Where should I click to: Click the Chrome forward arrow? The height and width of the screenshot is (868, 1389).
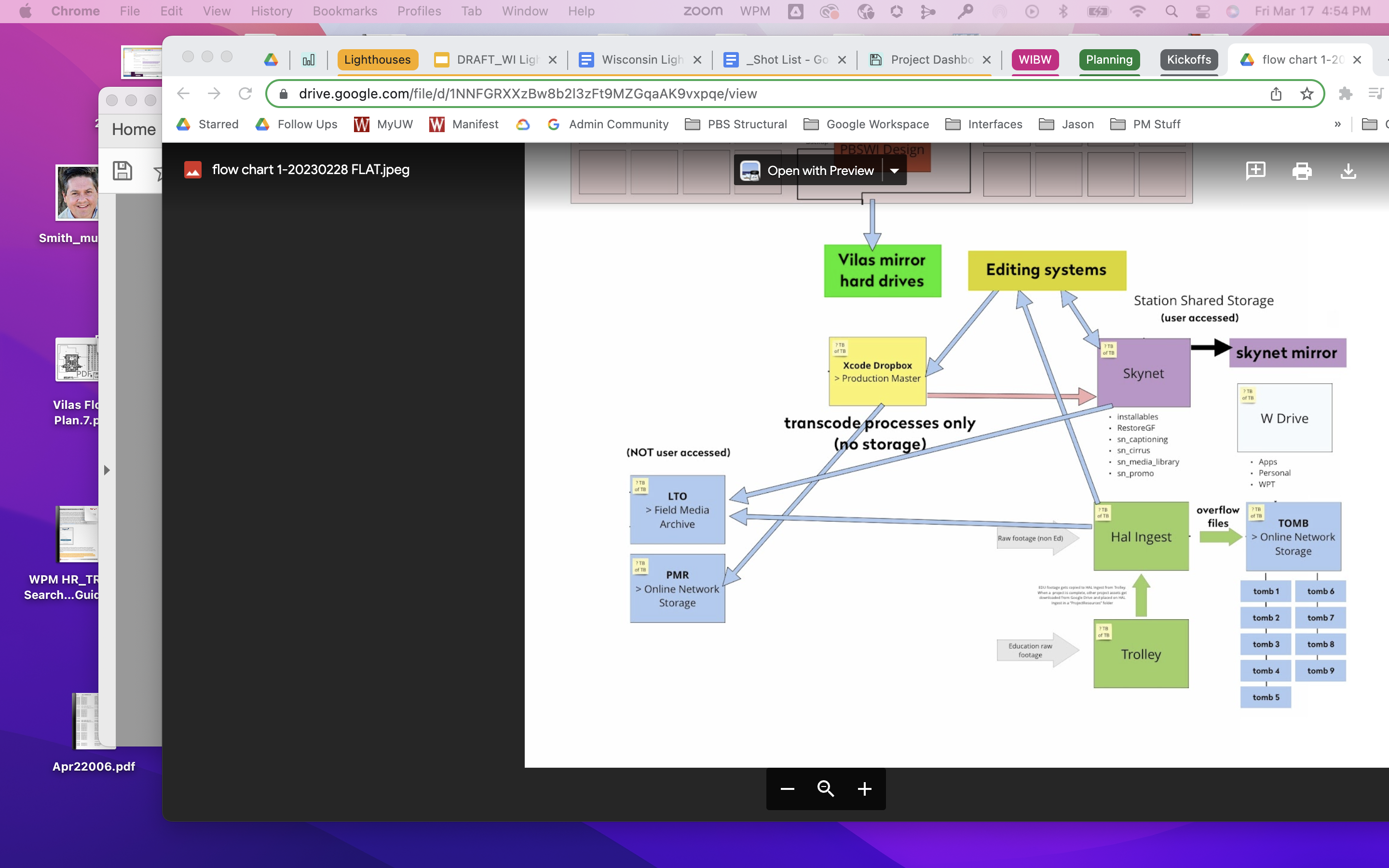(214, 94)
